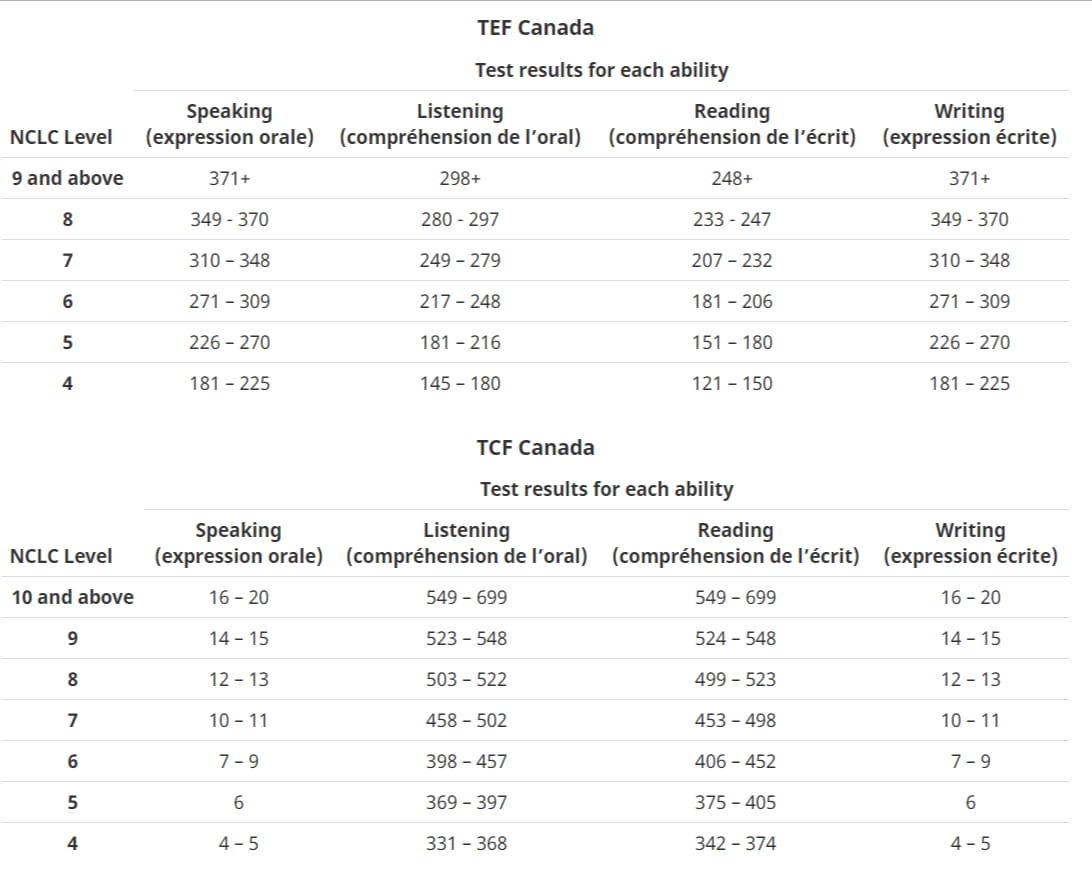The width and height of the screenshot is (1092, 885).
Task: Click the TCF listening 458 – 502 cell
Action: click(x=467, y=721)
